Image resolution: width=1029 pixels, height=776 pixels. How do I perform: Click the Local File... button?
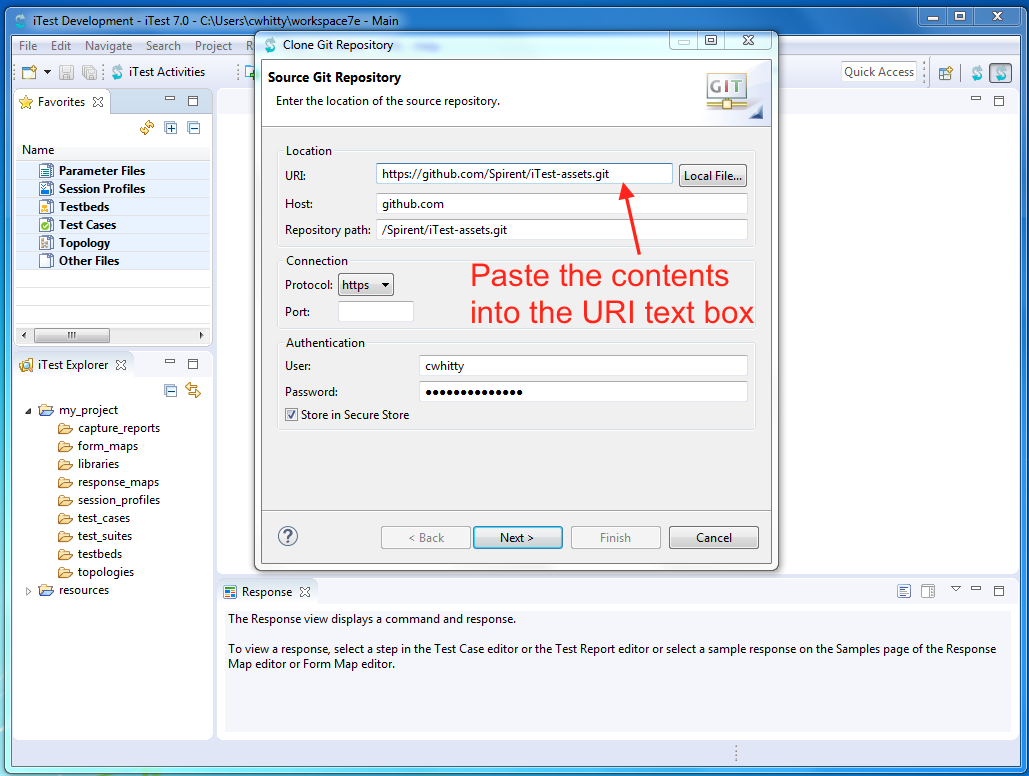pyautogui.click(x=713, y=176)
